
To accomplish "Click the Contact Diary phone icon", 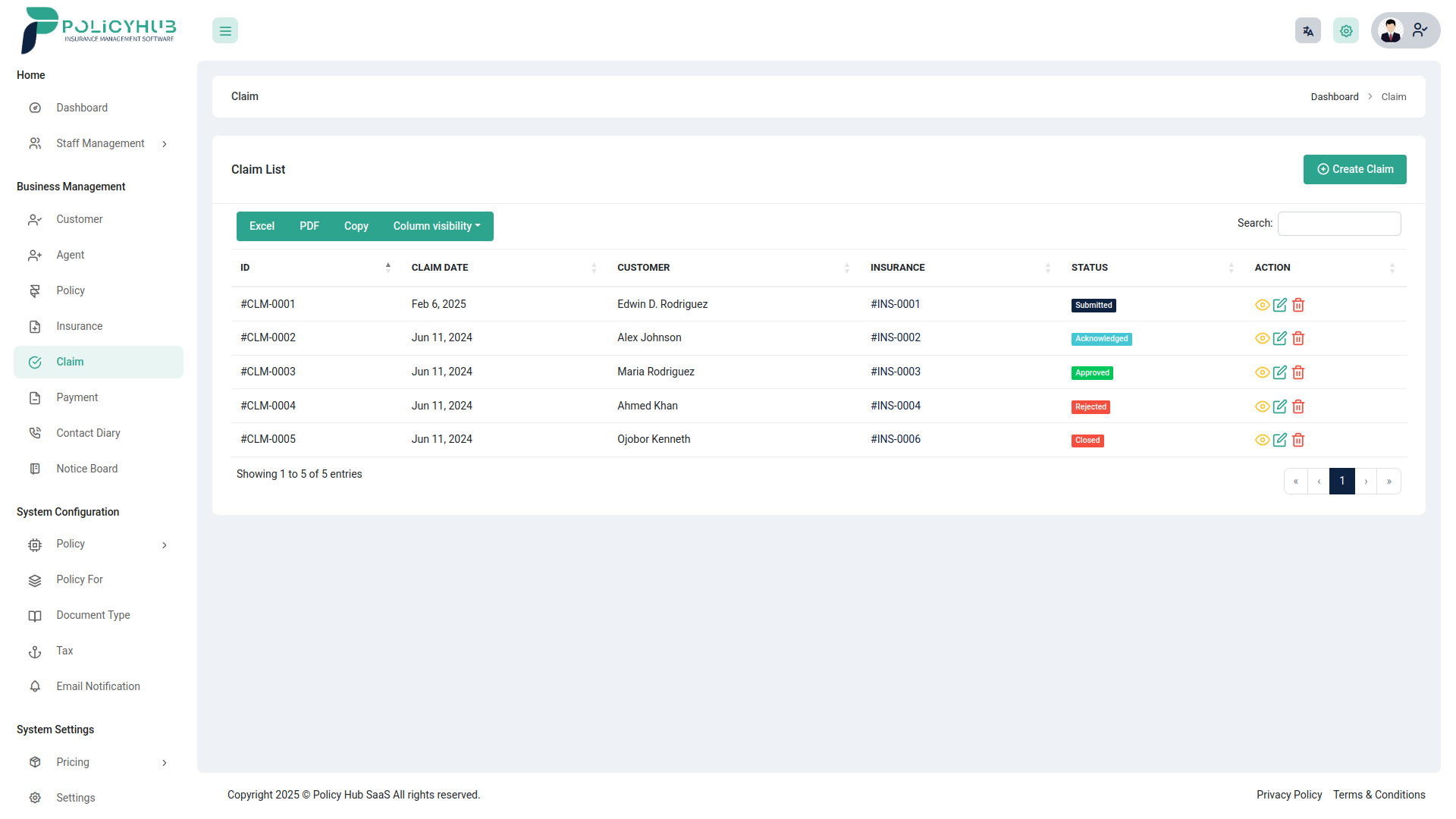I will pyautogui.click(x=35, y=432).
